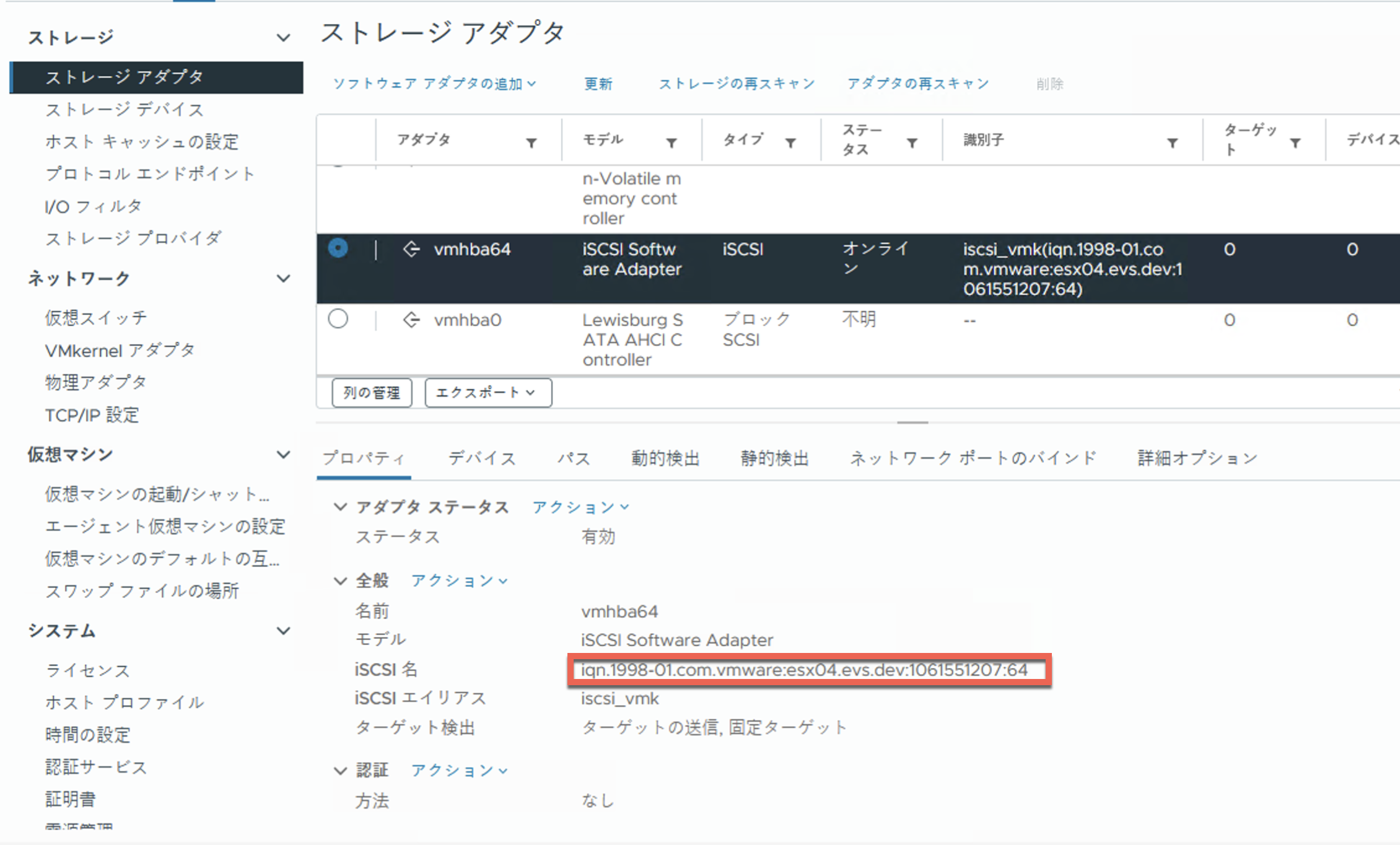The image size is (1400, 845).
Task: Click the adapter icon beside vmhba0
Action: pyautogui.click(x=411, y=320)
